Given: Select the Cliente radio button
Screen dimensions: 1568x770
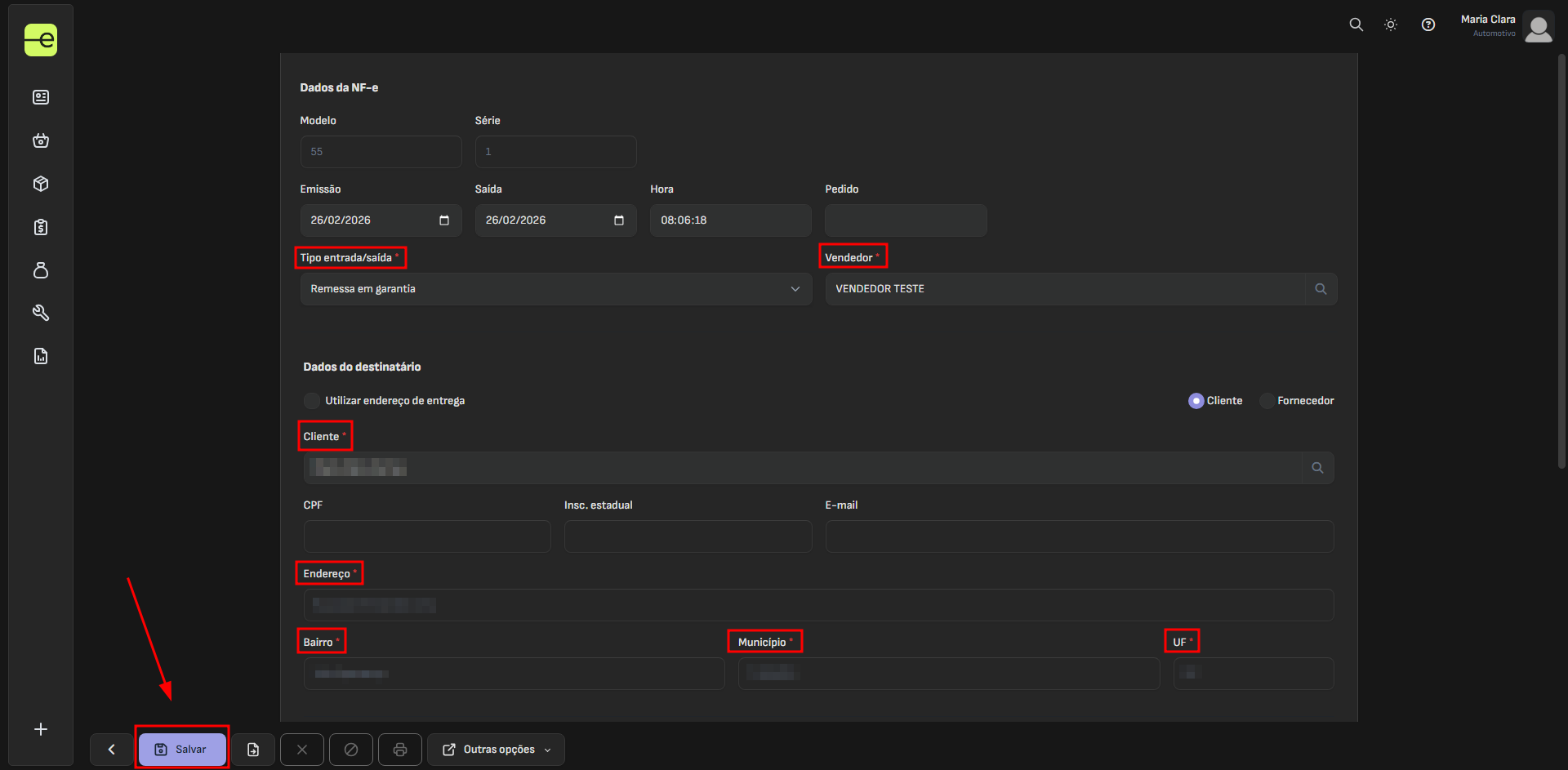Looking at the screenshot, I should 1196,401.
